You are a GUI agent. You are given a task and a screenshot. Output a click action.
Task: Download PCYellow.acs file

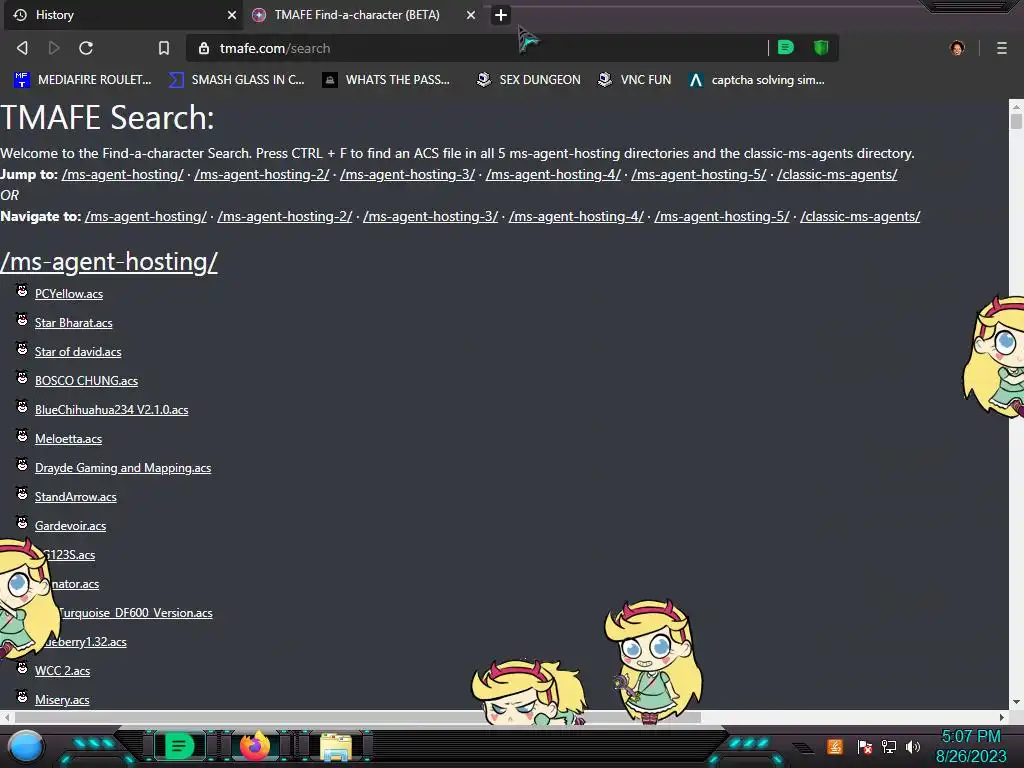(69, 294)
